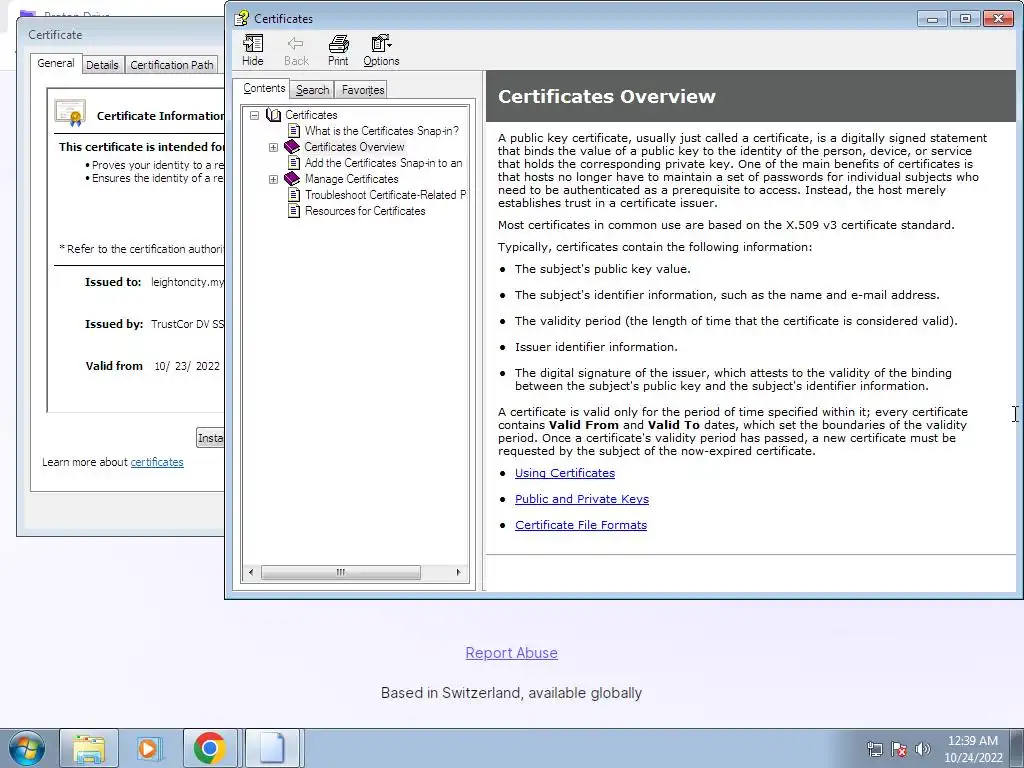
Task: Click page icon for Resources for Certificates
Action: (x=294, y=211)
